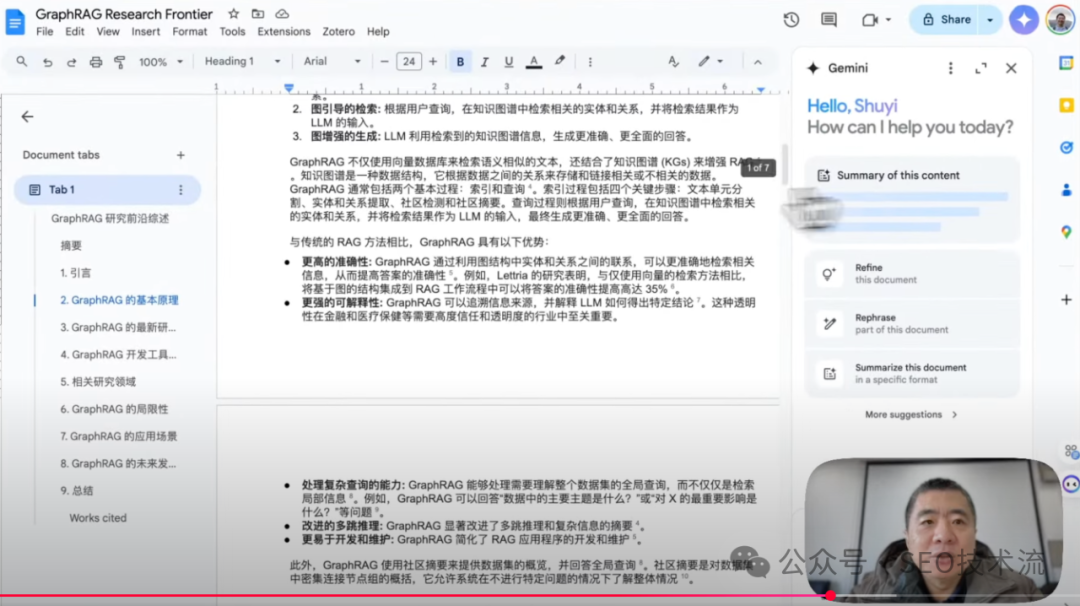Open the Zotero menu
This screenshot has width=1080, height=606.
[339, 31]
